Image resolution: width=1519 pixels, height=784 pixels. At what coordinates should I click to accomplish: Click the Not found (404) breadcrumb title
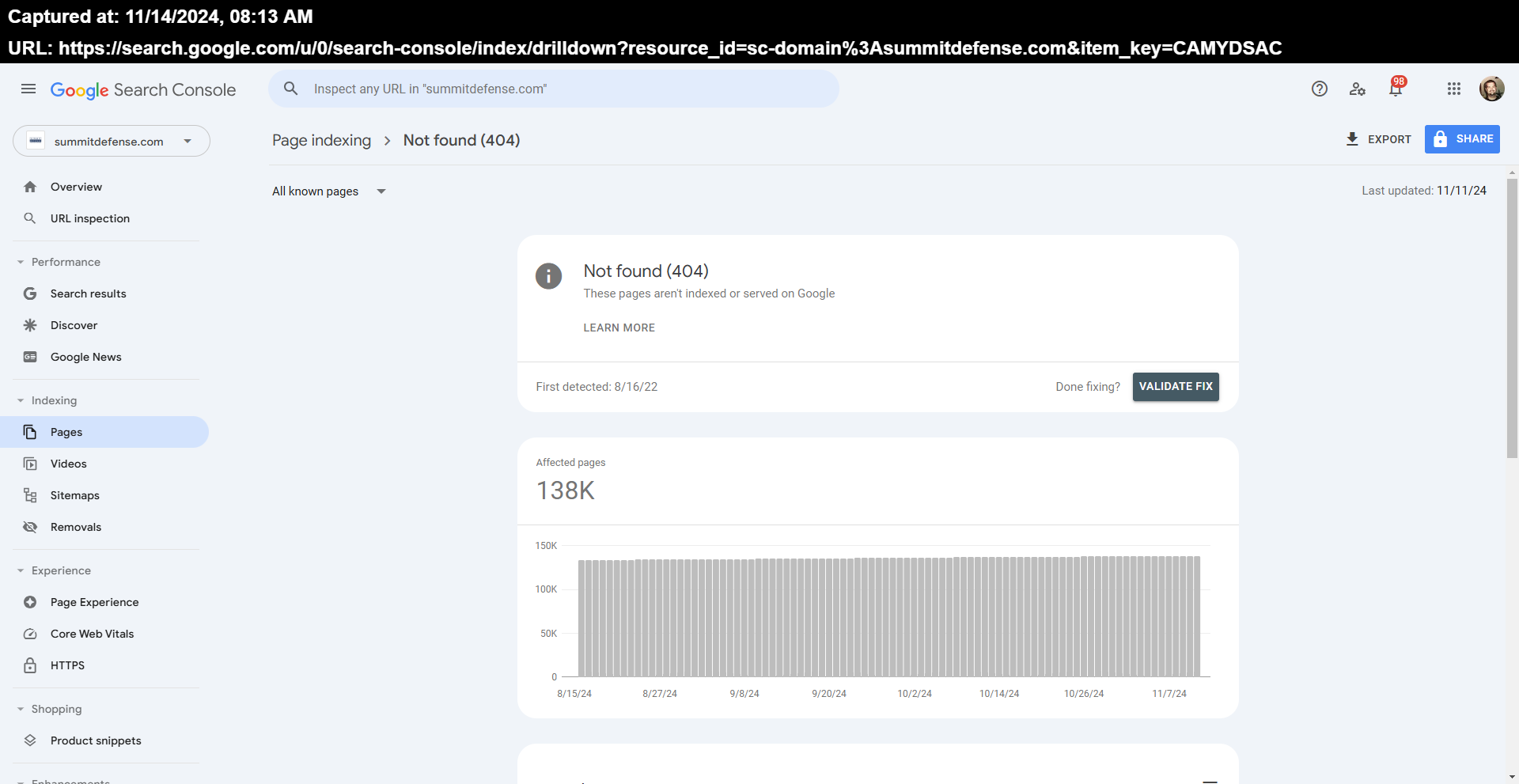click(462, 140)
